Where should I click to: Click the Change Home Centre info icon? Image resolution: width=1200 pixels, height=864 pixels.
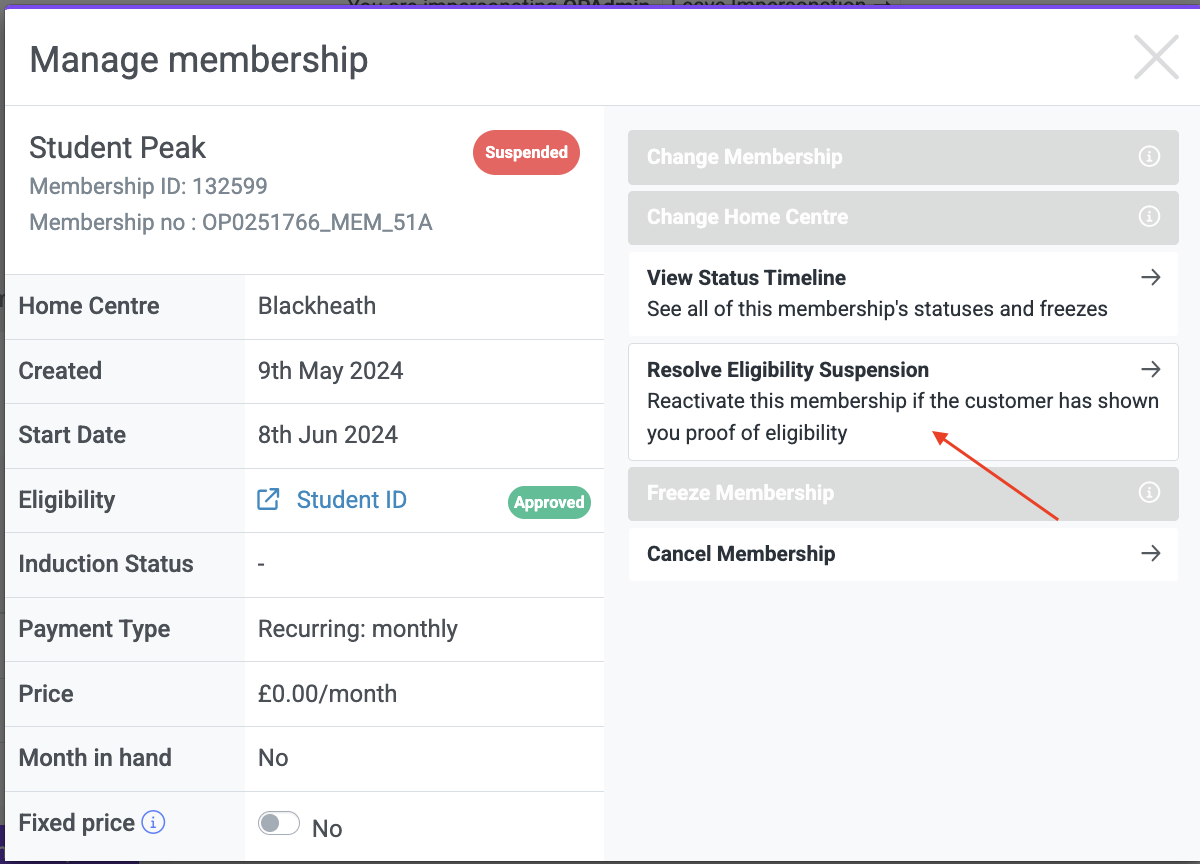(x=1150, y=216)
